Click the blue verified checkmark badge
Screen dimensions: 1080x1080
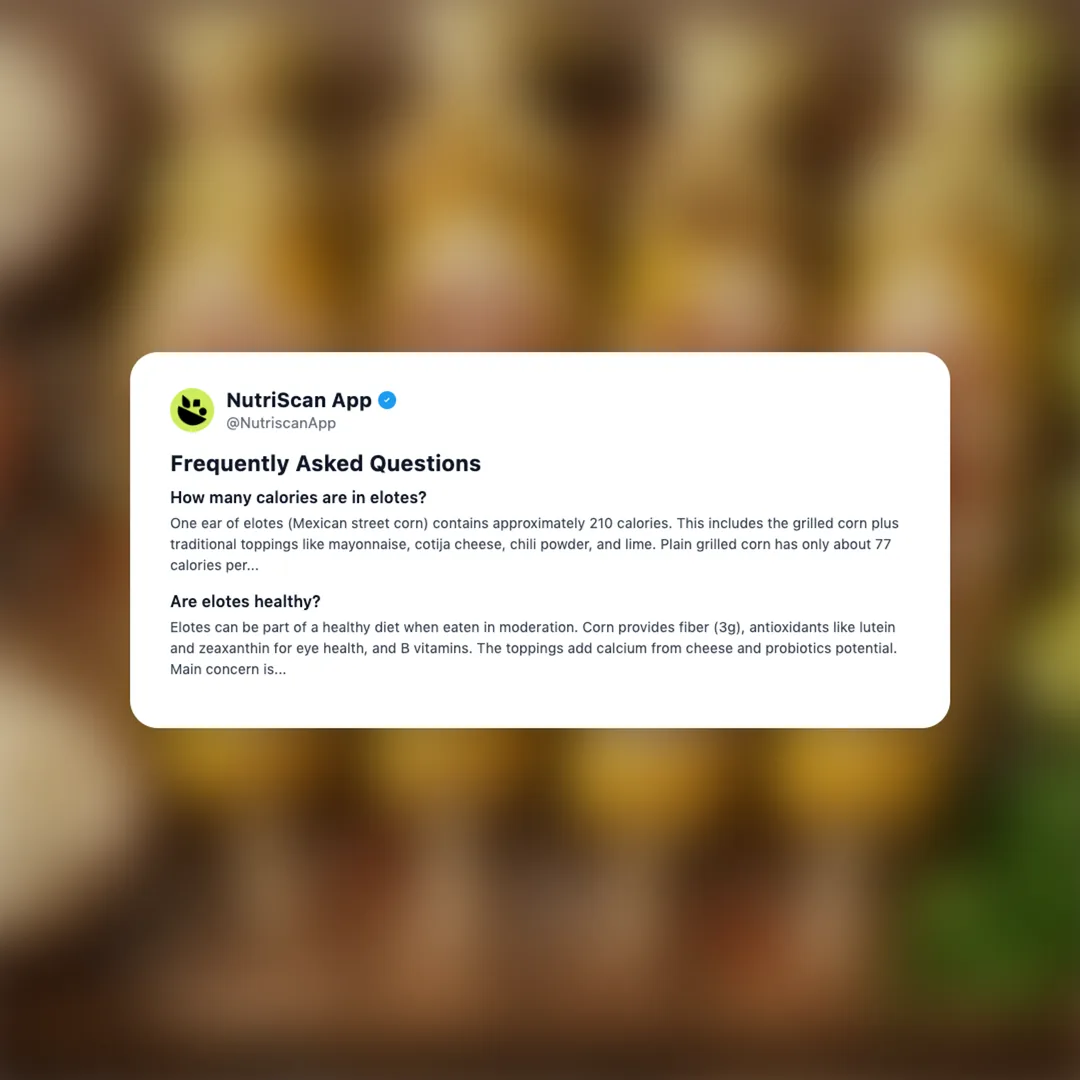[x=387, y=400]
